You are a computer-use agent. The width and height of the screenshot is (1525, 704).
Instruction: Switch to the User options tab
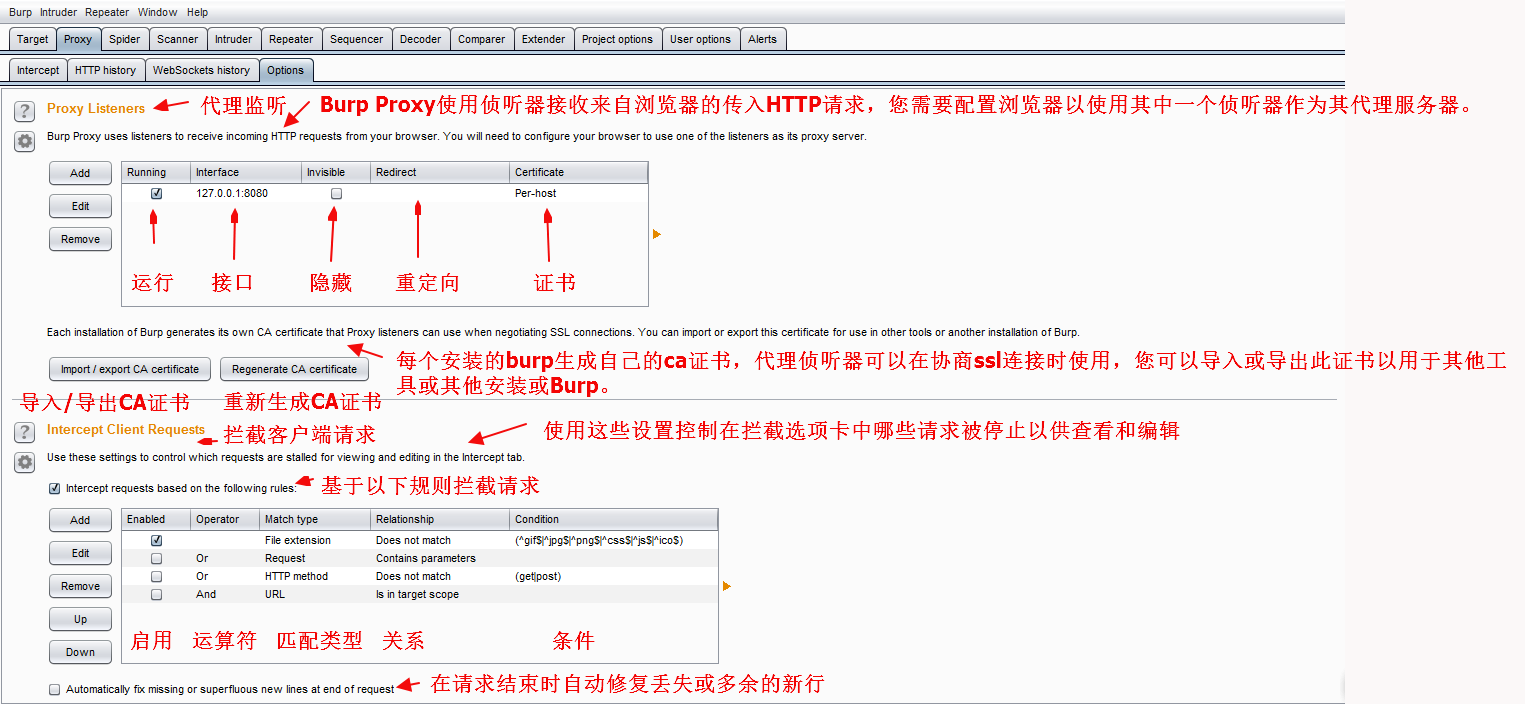point(700,39)
